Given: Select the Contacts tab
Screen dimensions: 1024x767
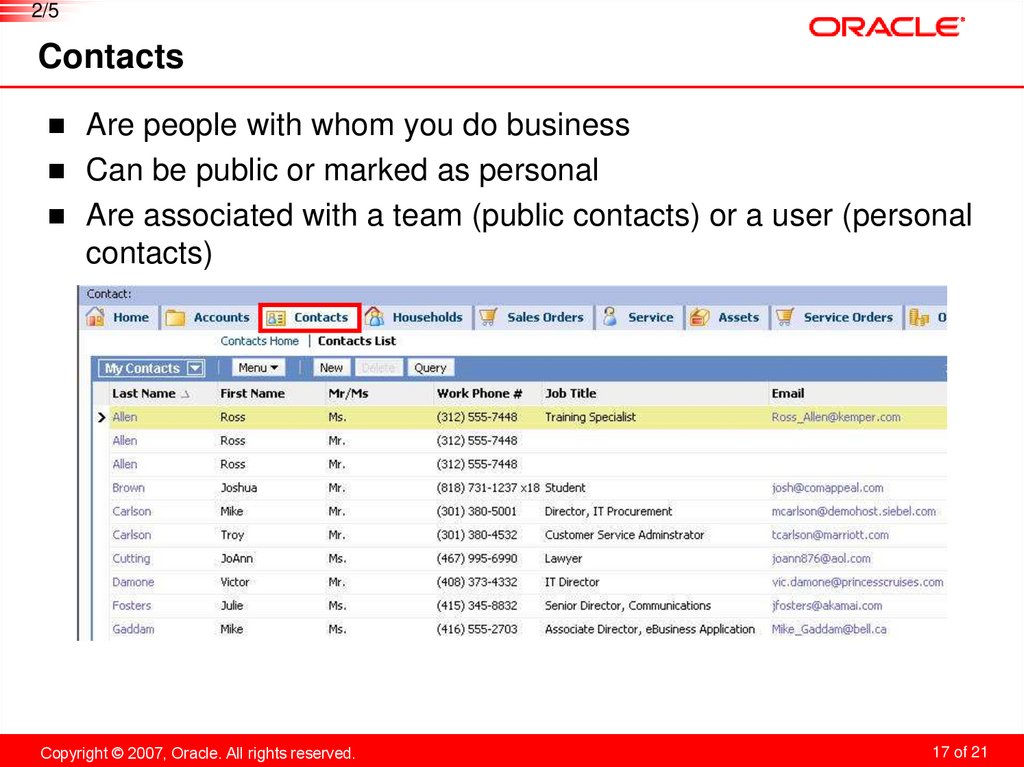Looking at the screenshot, I should coord(310,318).
